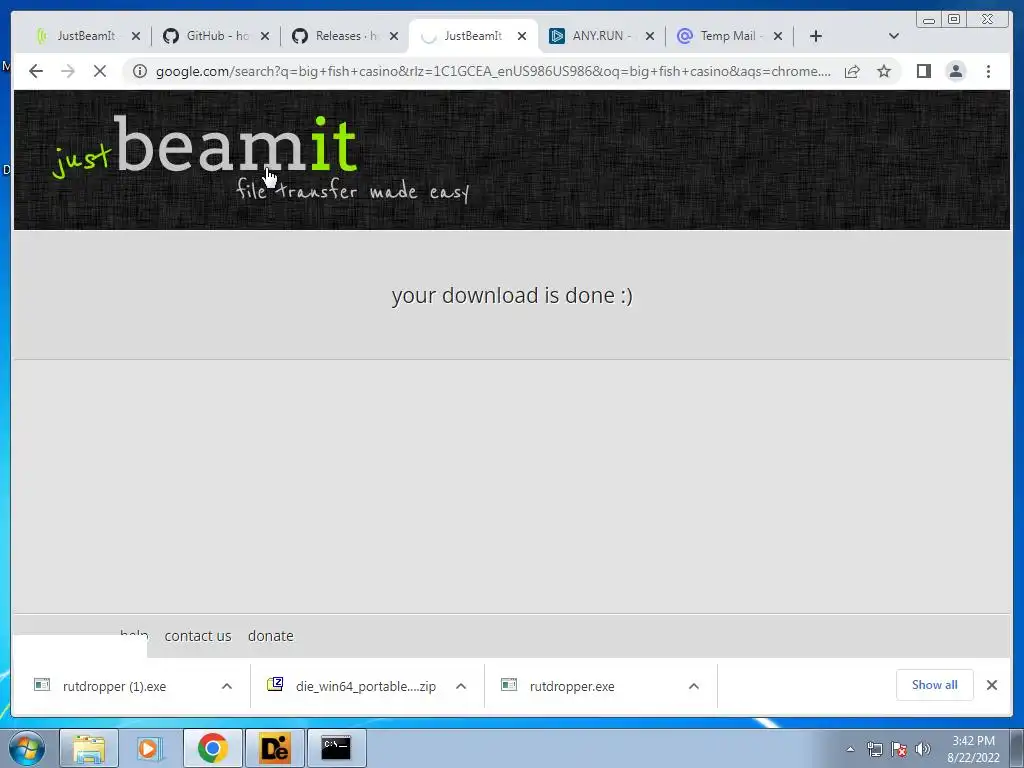Screen dimensions: 1024x768
Task: Open network status tray icon
Action: coord(874,749)
